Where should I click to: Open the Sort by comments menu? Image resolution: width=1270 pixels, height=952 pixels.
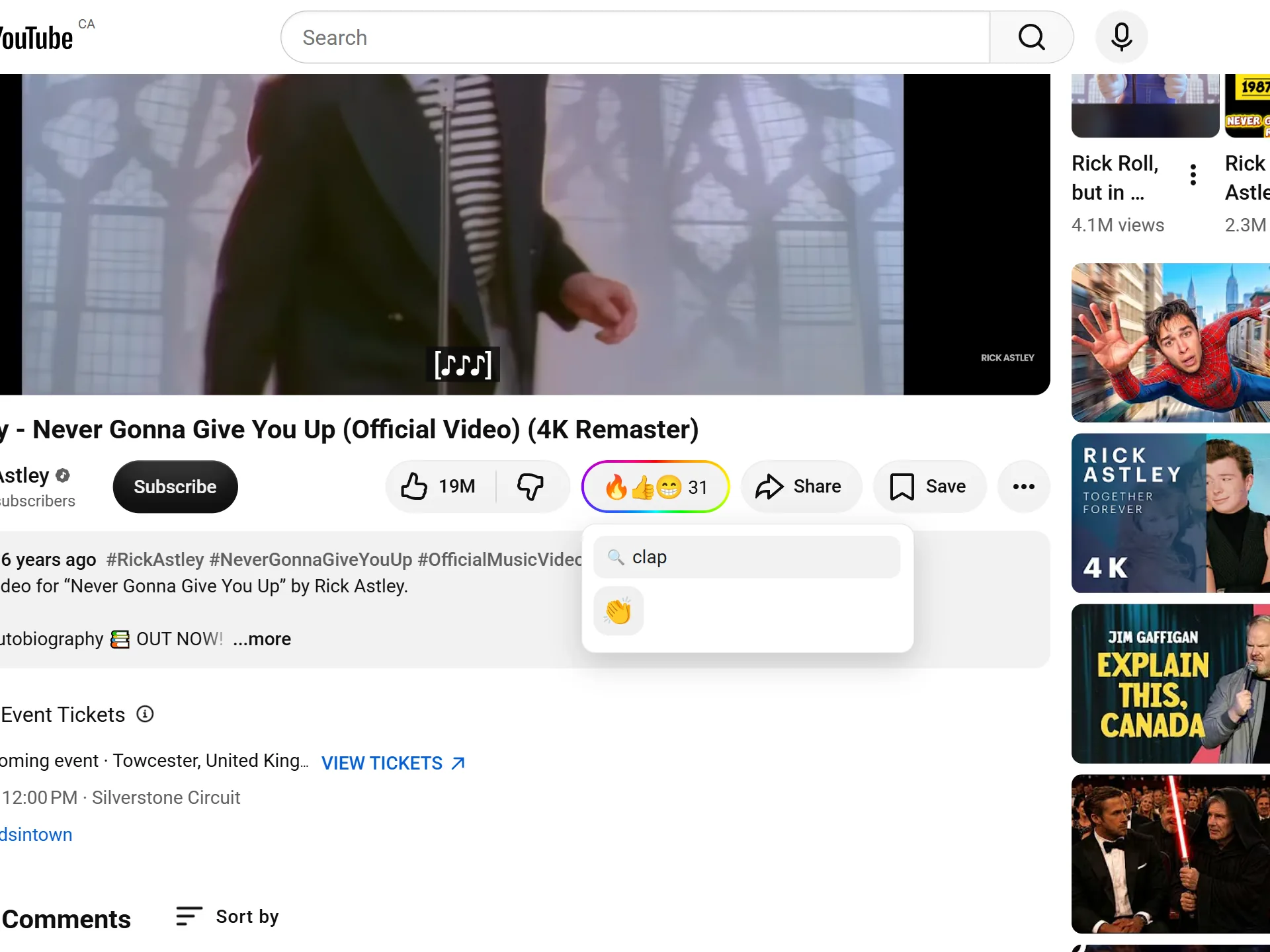click(x=228, y=916)
